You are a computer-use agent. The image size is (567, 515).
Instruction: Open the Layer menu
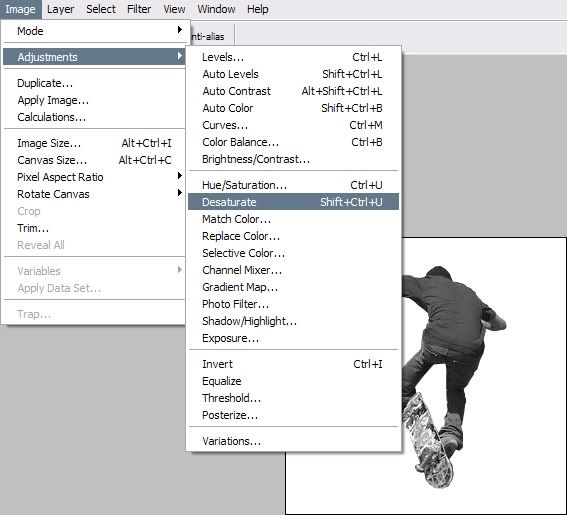click(60, 9)
